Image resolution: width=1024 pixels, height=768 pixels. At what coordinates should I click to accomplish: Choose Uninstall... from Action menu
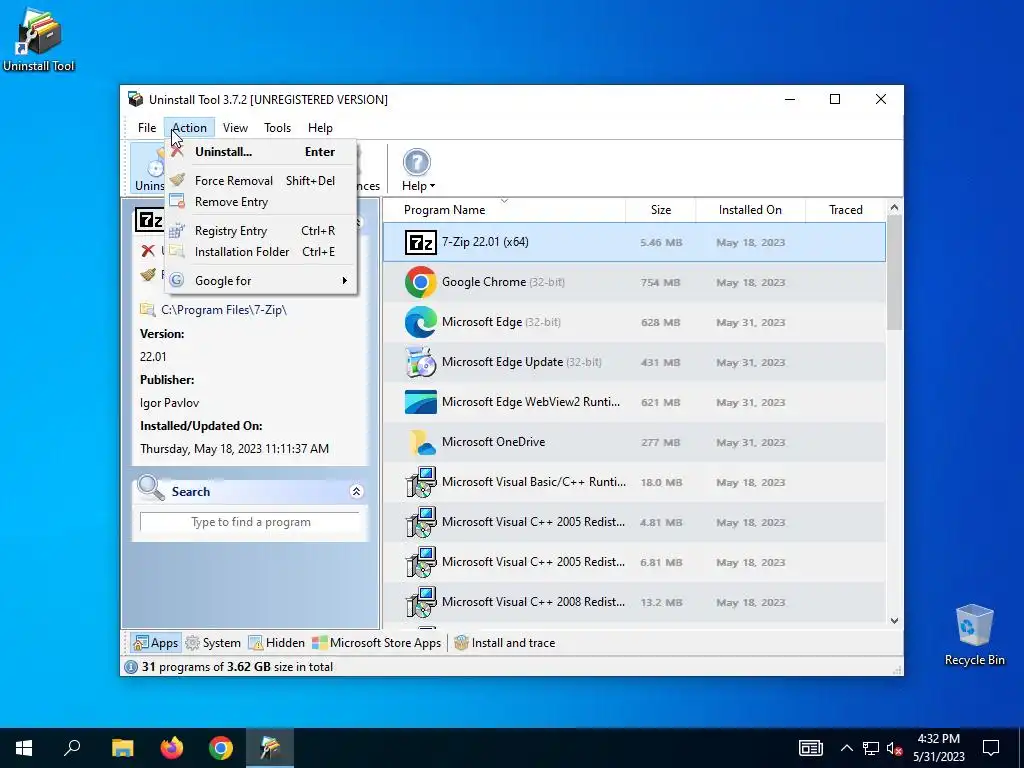click(261, 152)
